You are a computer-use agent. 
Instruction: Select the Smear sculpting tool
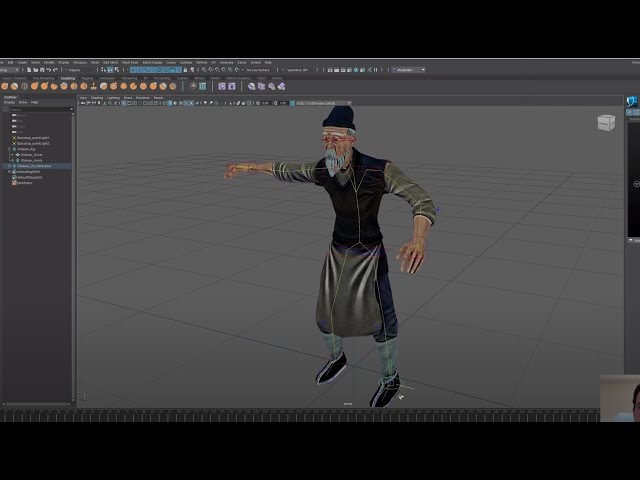pyautogui.click(x=143, y=86)
